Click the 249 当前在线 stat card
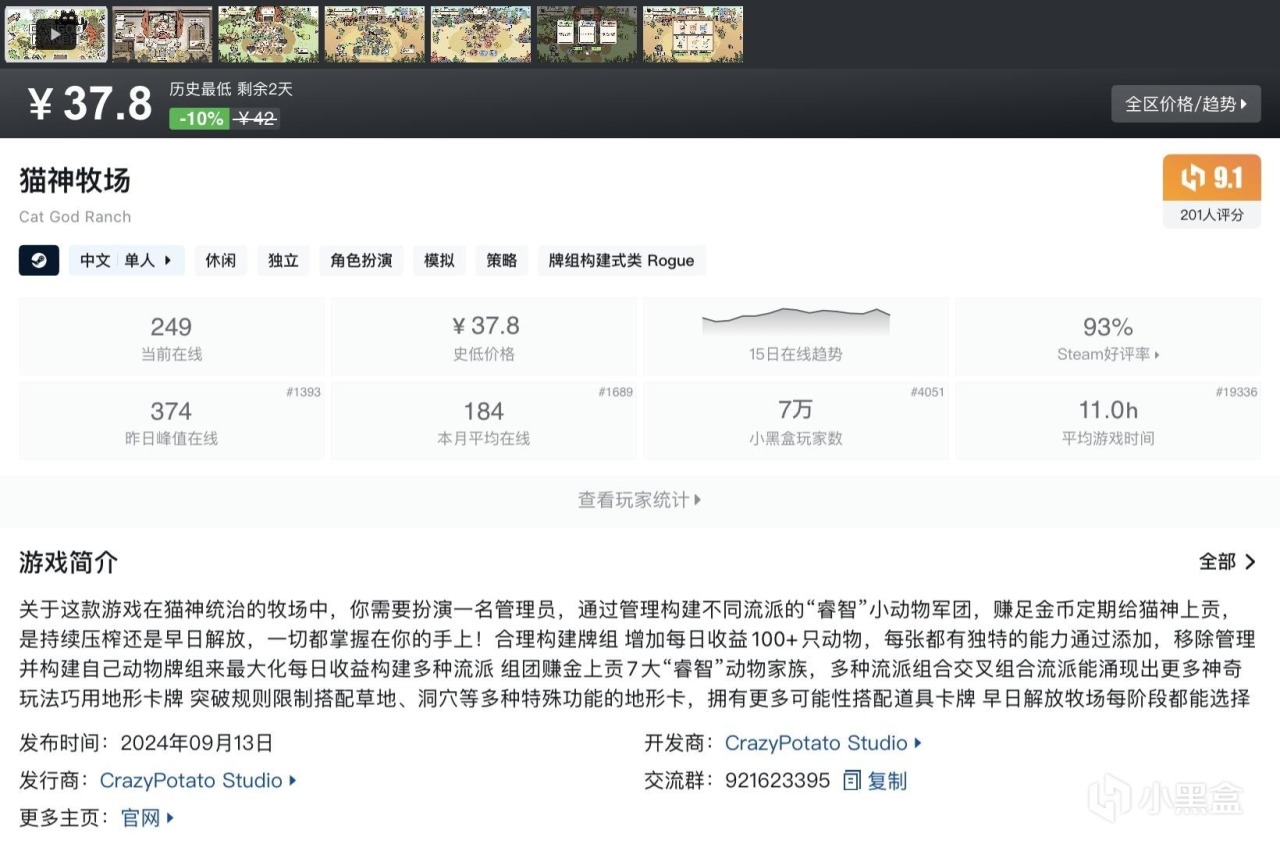 tap(171, 337)
